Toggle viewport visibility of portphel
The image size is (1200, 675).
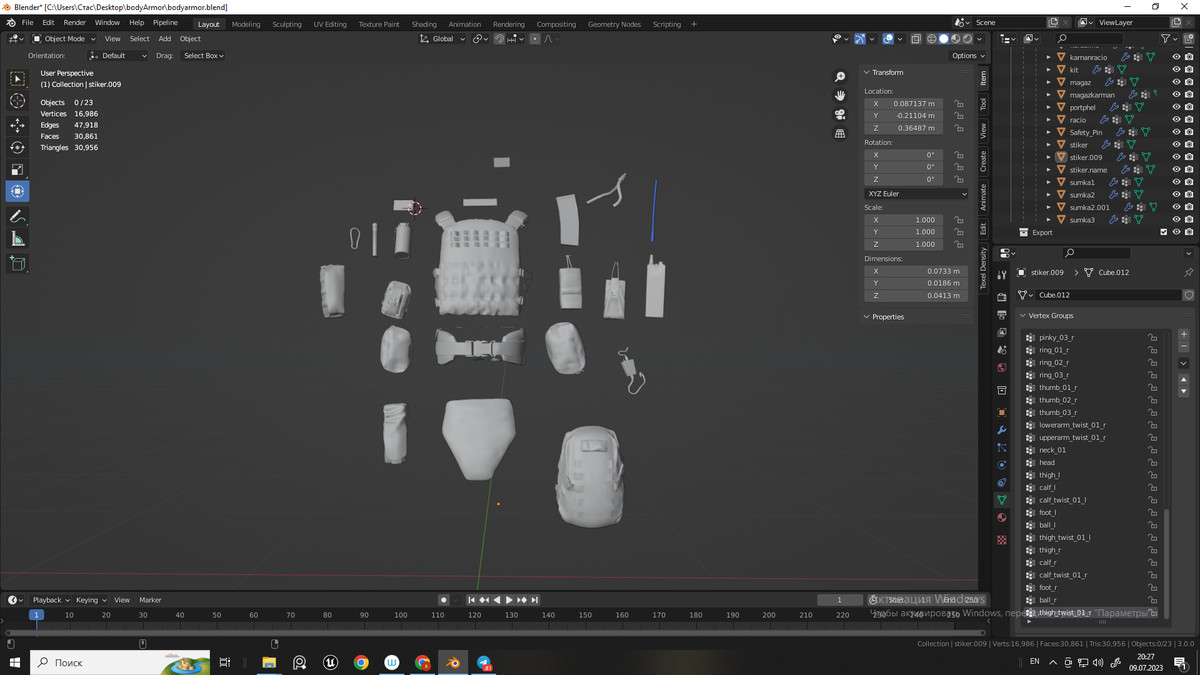point(1176,107)
